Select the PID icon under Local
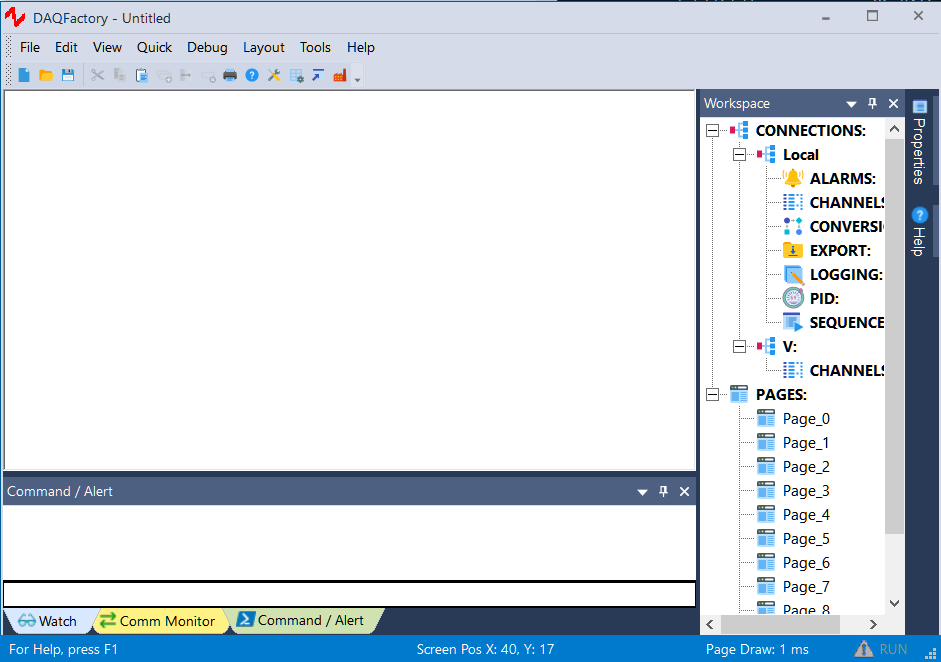 tap(791, 298)
